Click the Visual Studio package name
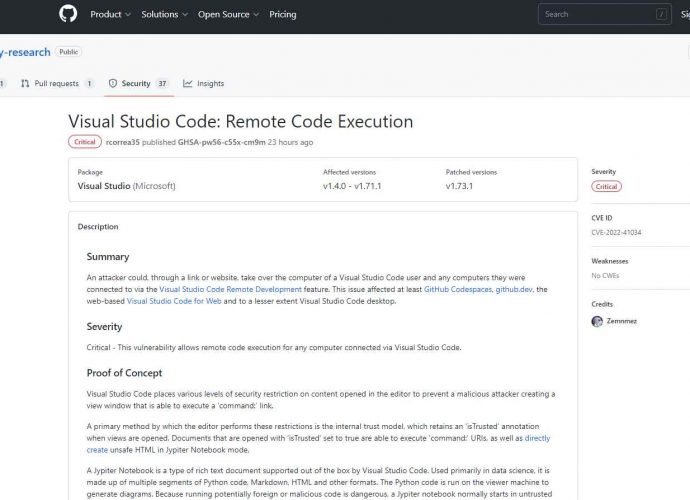Viewport: 690px width, 500px height. point(104,186)
